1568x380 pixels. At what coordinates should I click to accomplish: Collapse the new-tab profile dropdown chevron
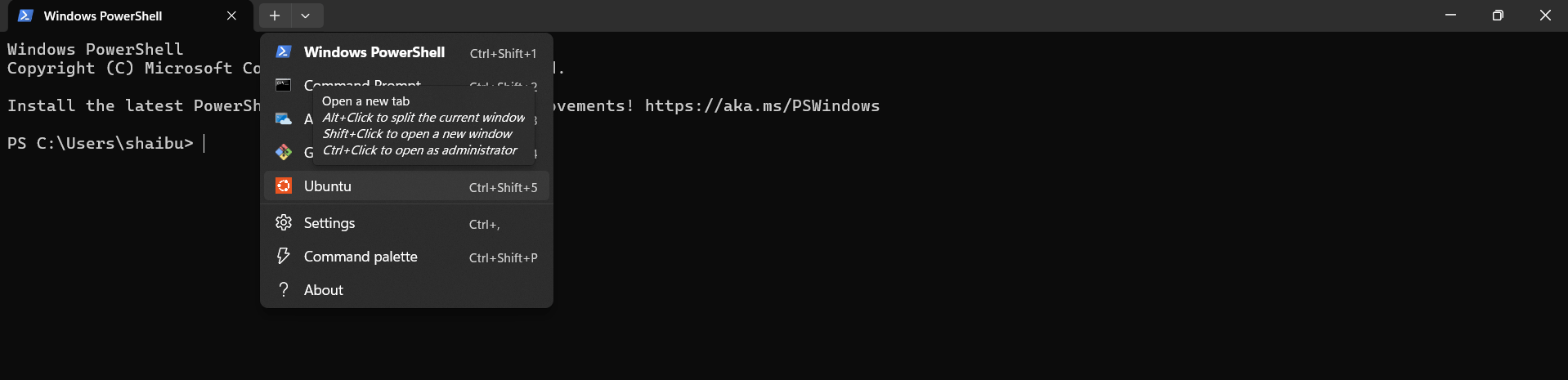click(306, 16)
